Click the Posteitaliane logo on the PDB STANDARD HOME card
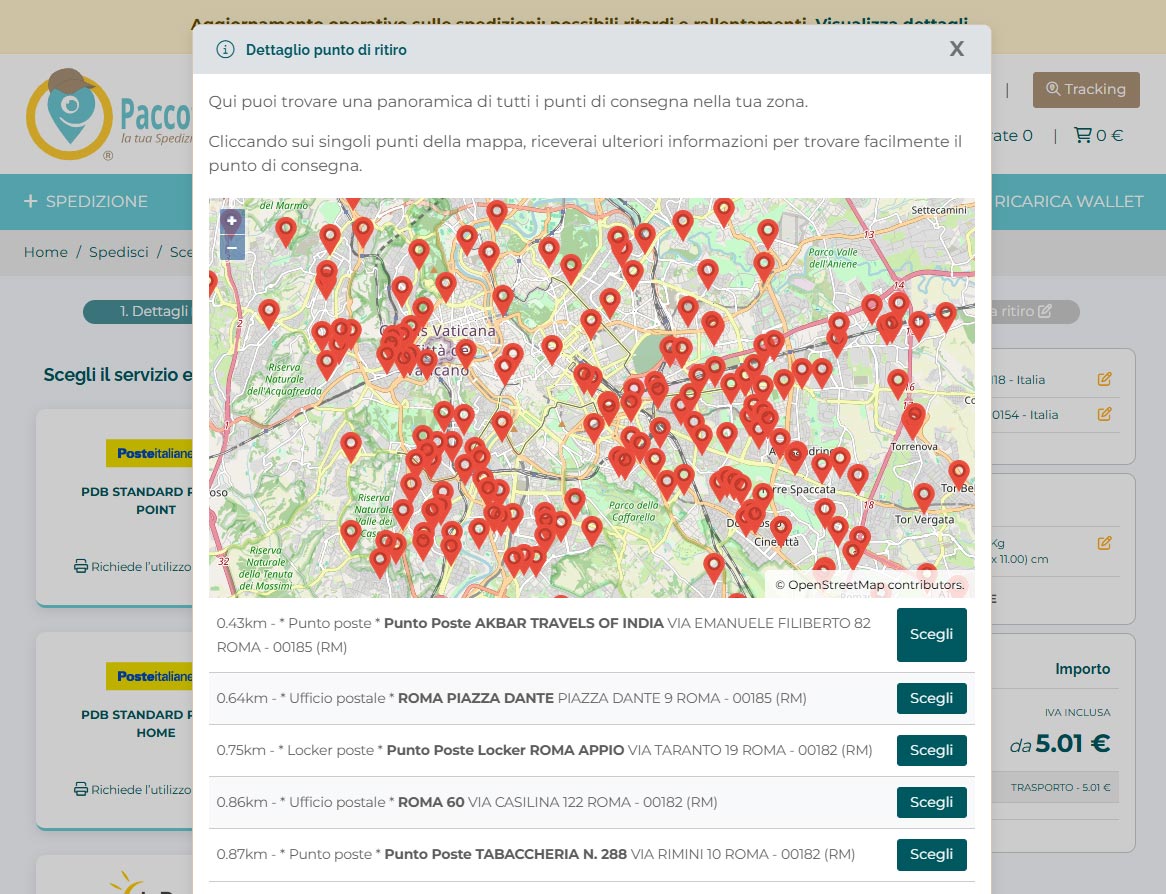The width and height of the screenshot is (1166, 894). [x=149, y=676]
